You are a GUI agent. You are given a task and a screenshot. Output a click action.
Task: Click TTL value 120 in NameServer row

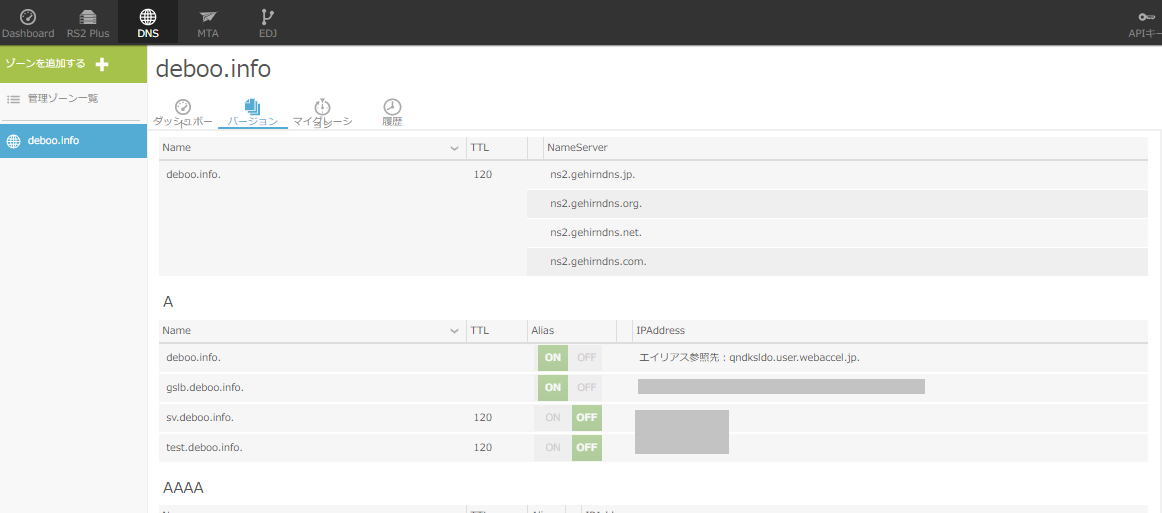click(x=482, y=175)
